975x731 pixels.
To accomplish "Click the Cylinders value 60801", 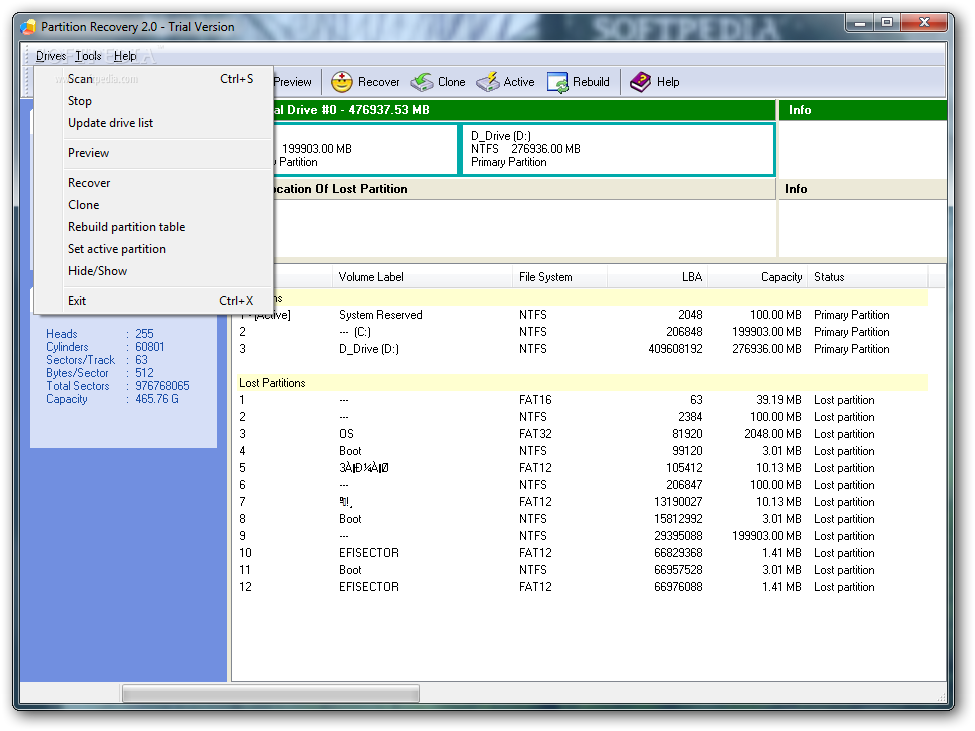I will point(149,347).
